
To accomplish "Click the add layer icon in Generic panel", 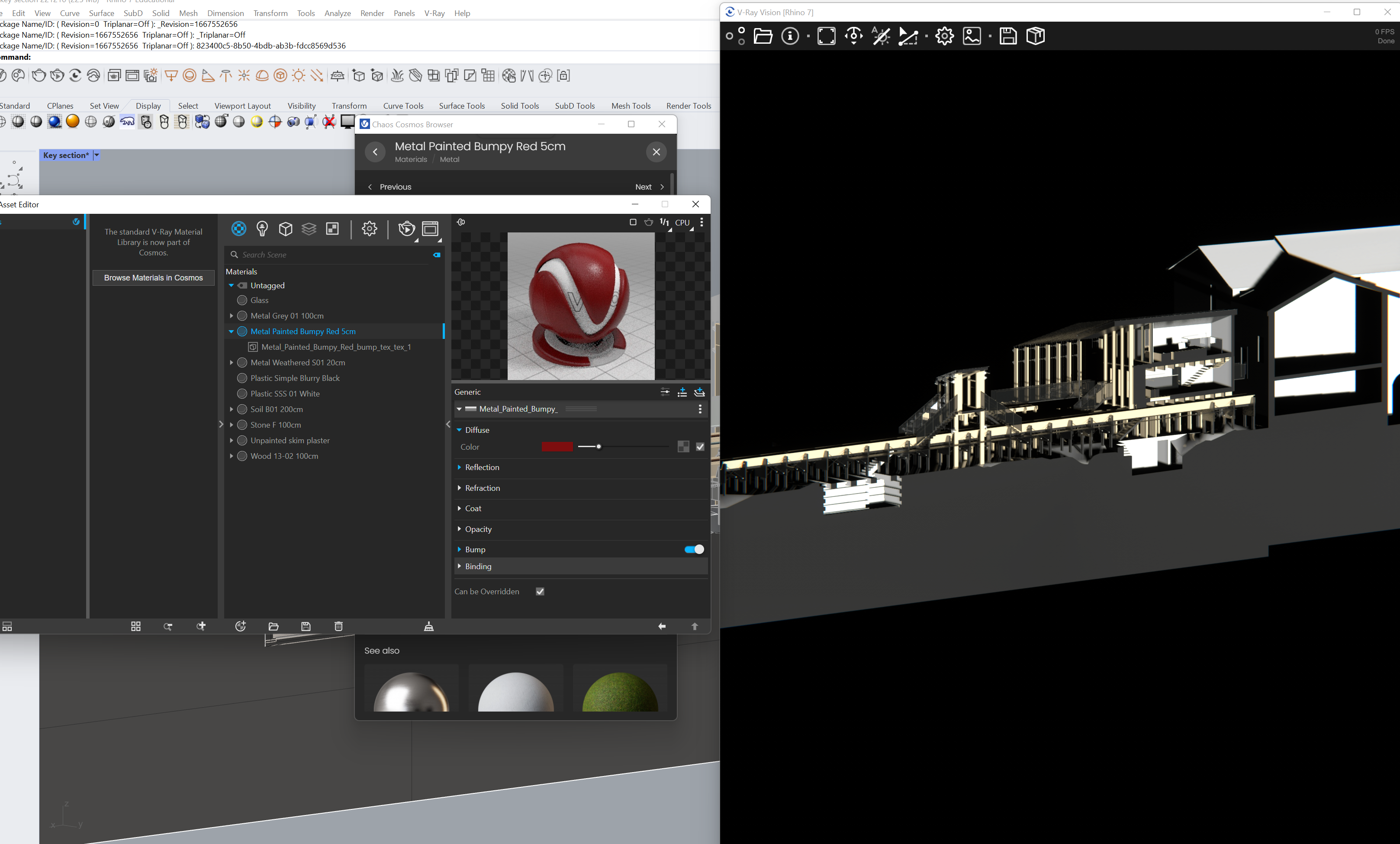I will coord(699,392).
